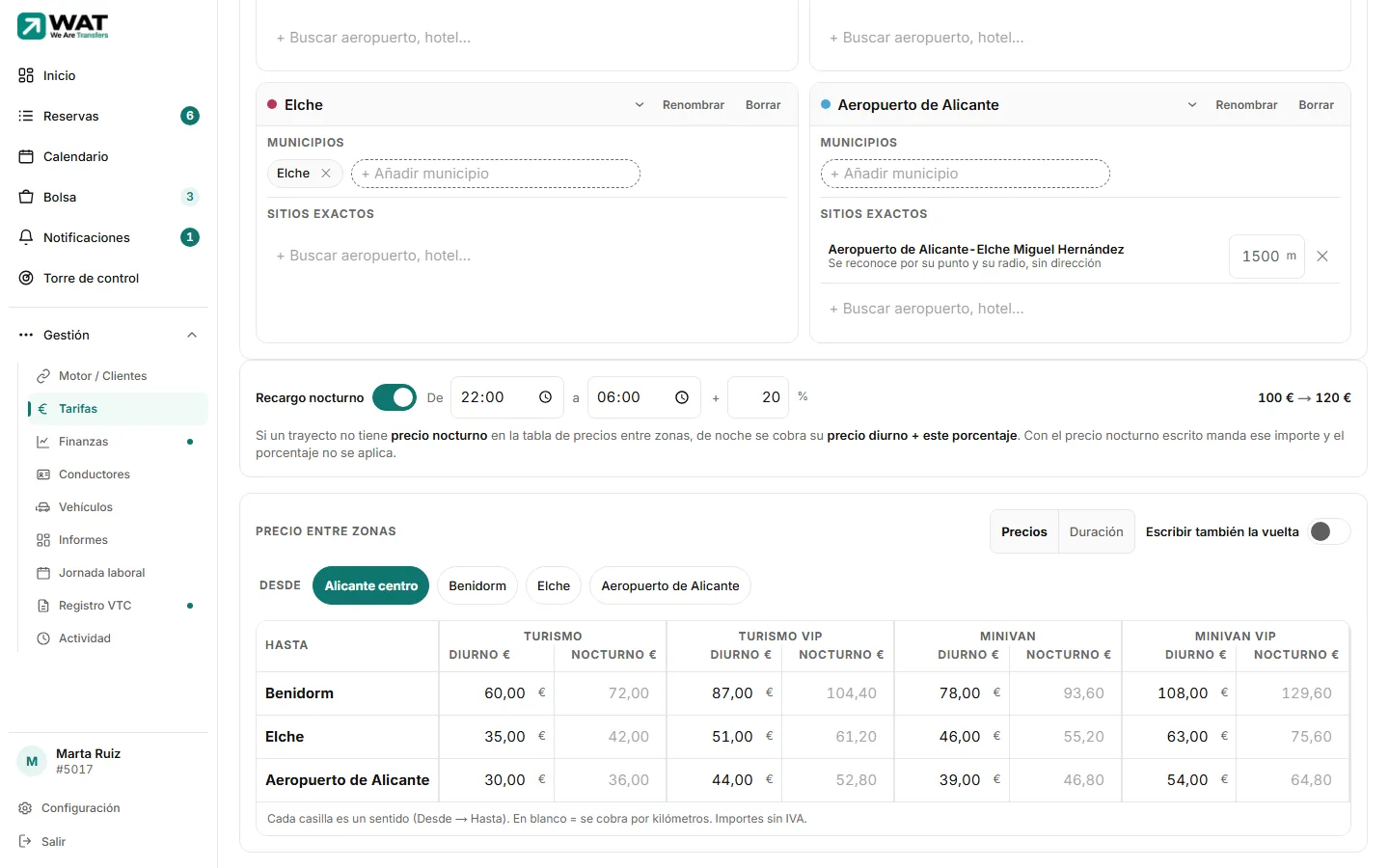The height and width of the screenshot is (868, 1389).
Task: Select the Precios tab
Action: [1024, 531]
